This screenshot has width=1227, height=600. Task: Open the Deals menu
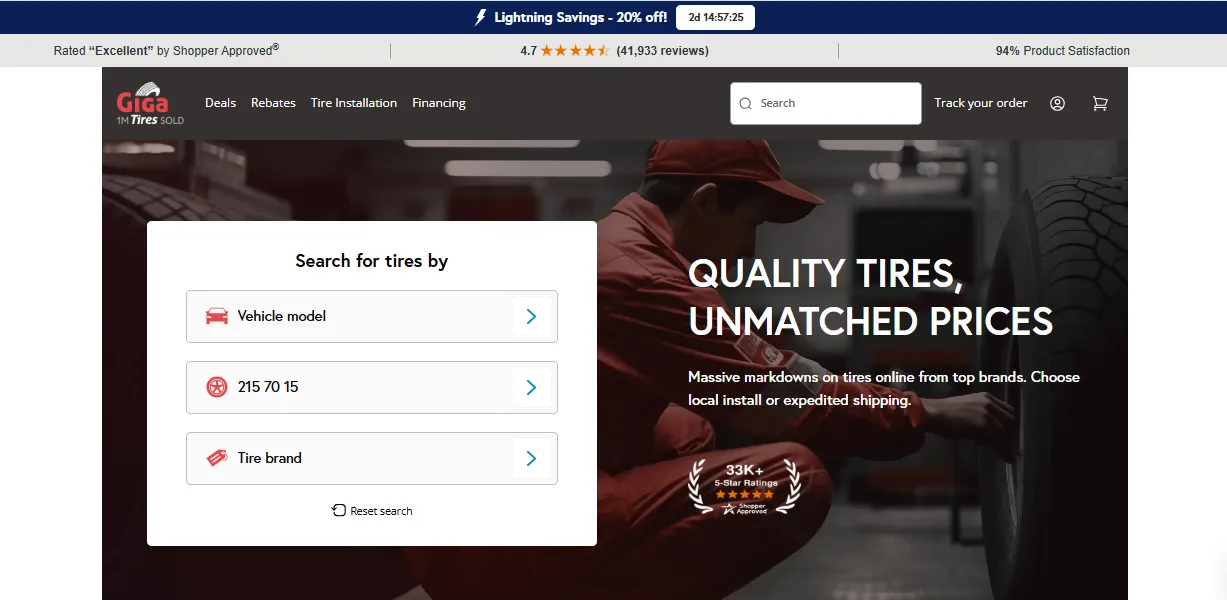(220, 103)
